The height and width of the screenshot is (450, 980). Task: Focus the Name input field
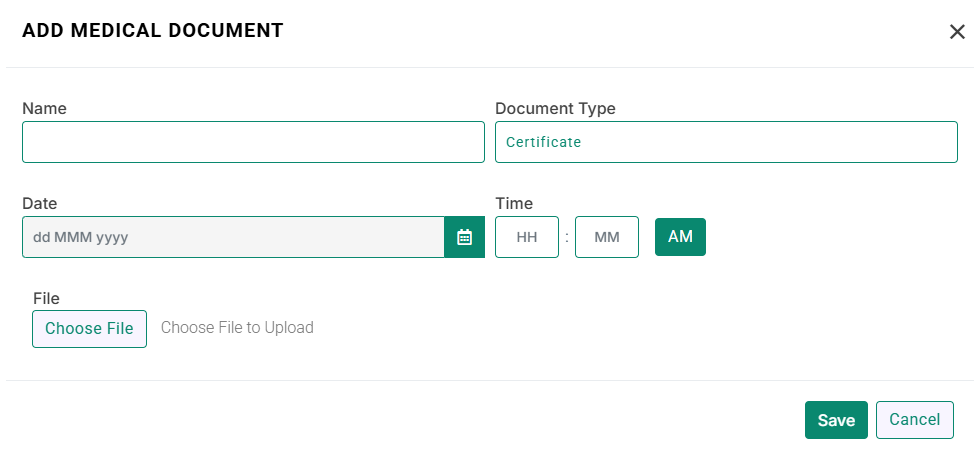253,142
